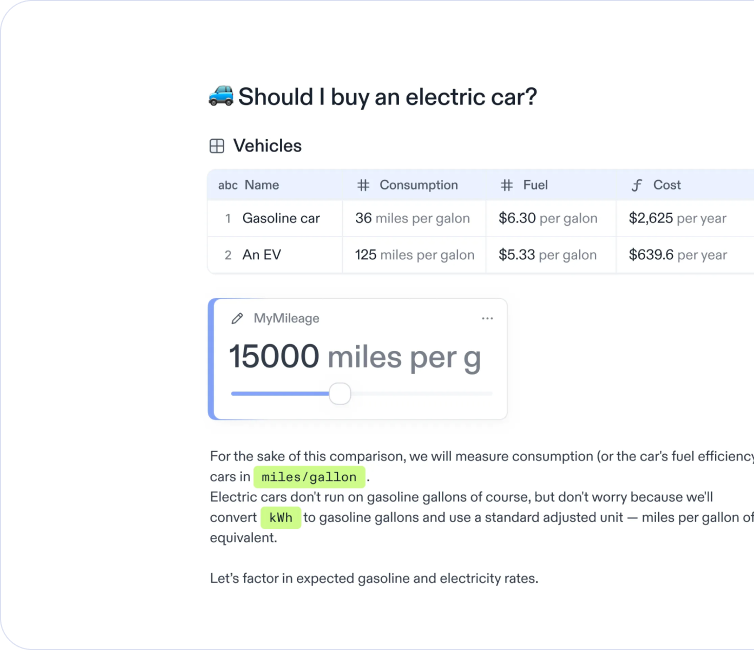Viewport: 754px width, 650px height.
Task: Select the Cost column header
Action: tap(667, 185)
